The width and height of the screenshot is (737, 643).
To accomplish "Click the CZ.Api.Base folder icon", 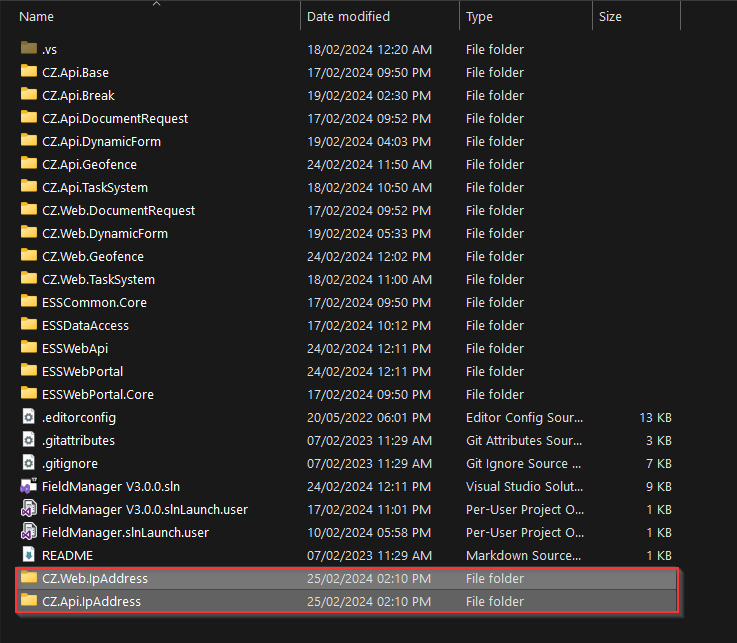I will [x=29, y=71].
